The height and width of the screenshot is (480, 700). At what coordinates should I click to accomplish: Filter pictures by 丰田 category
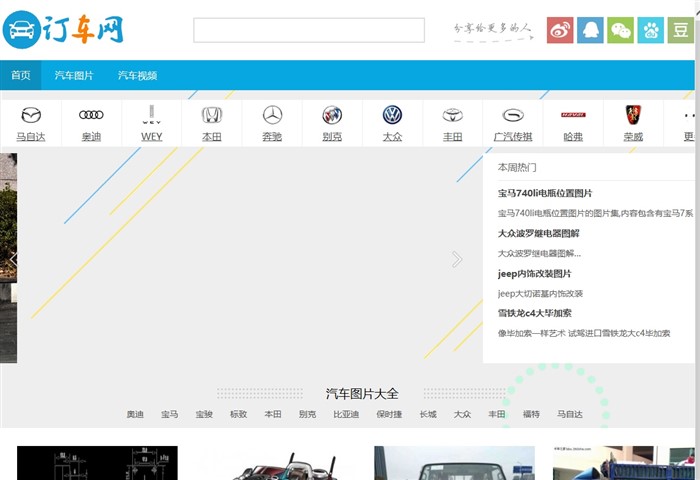[x=496, y=414]
